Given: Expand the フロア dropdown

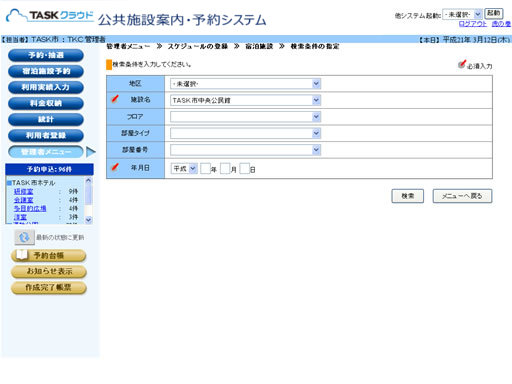Looking at the screenshot, I should click(245, 117).
